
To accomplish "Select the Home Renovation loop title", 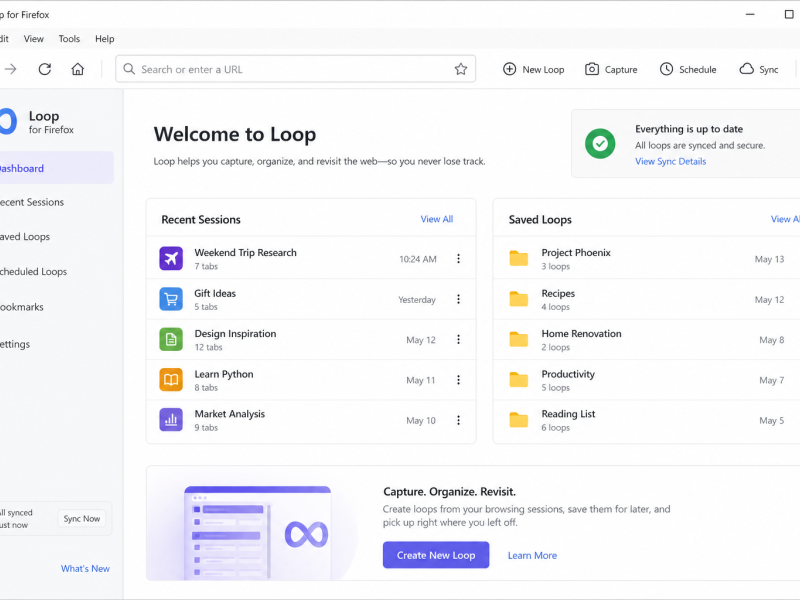I will pos(581,334).
